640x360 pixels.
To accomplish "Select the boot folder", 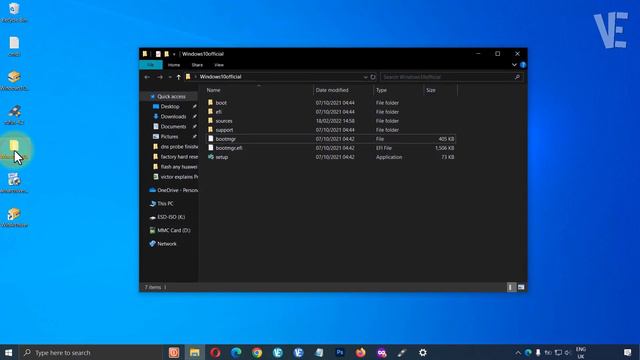I will tap(221, 103).
